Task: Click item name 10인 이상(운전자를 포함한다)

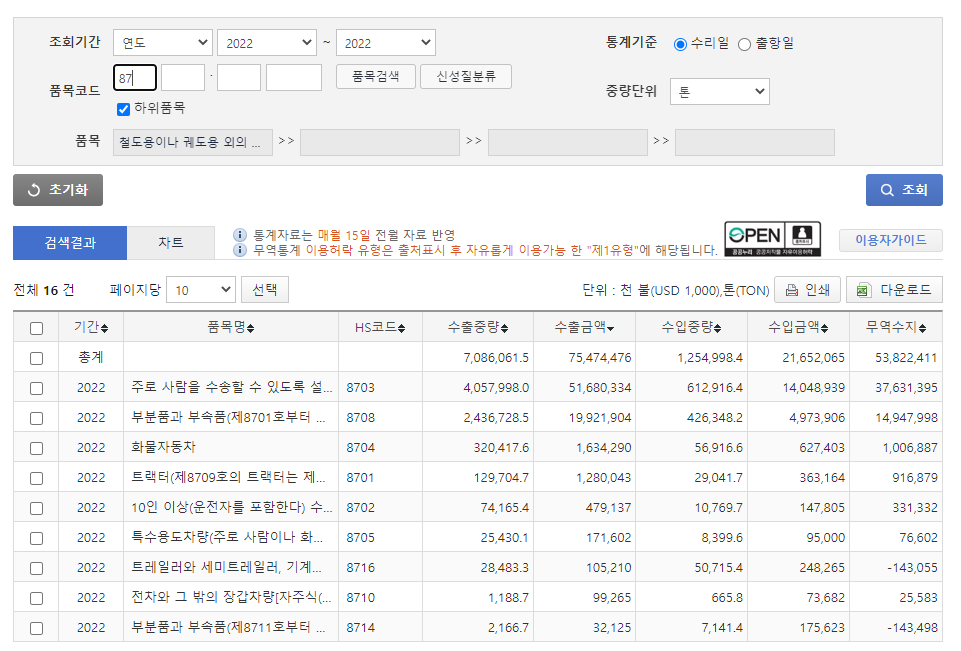Action: tap(232, 508)
